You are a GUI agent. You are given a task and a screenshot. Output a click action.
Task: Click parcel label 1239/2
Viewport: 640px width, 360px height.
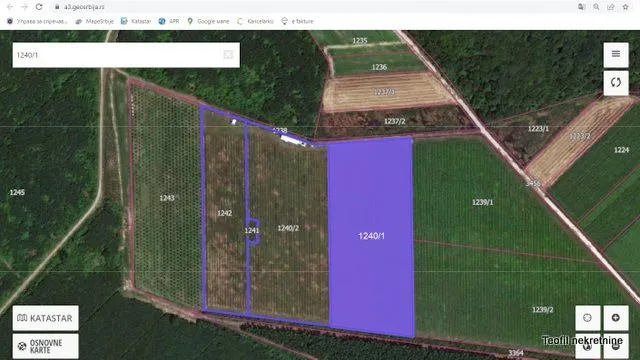pos(542,310)
